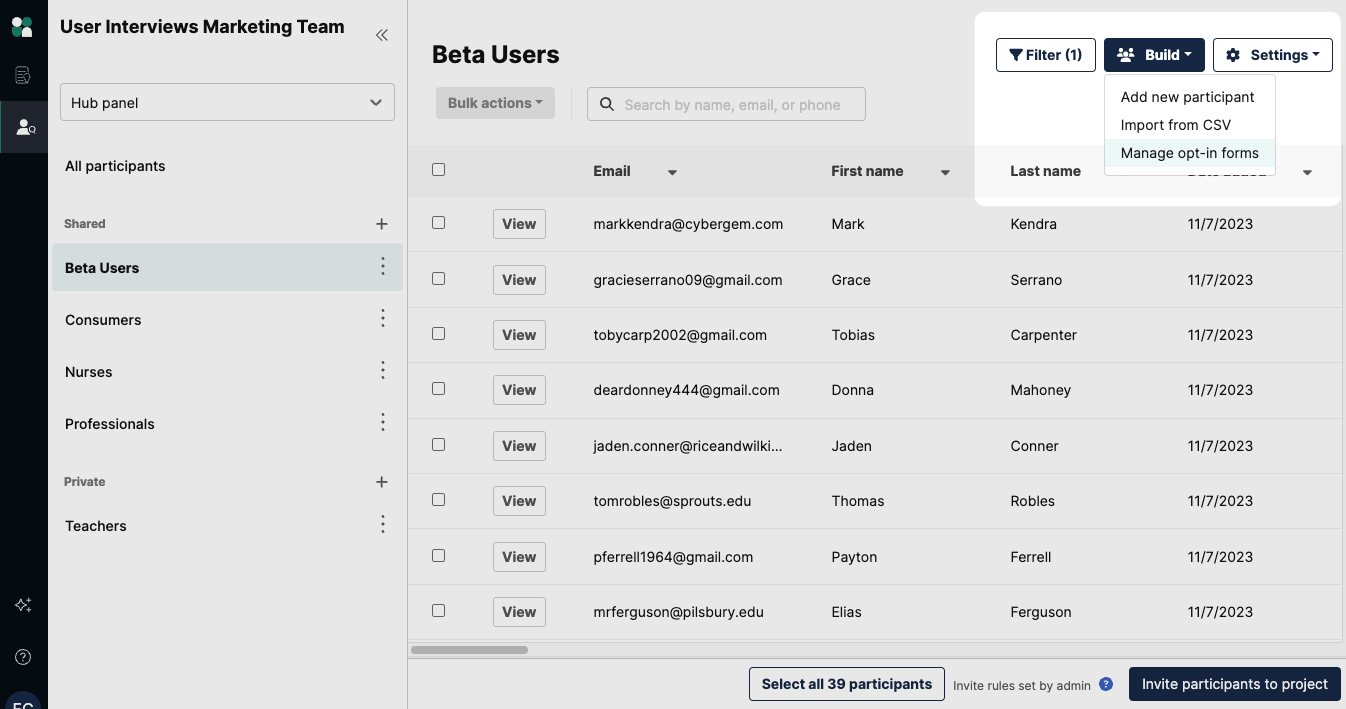Click Invite participants to project
Screen dimensions: 1346x709
coord(1235,684)
